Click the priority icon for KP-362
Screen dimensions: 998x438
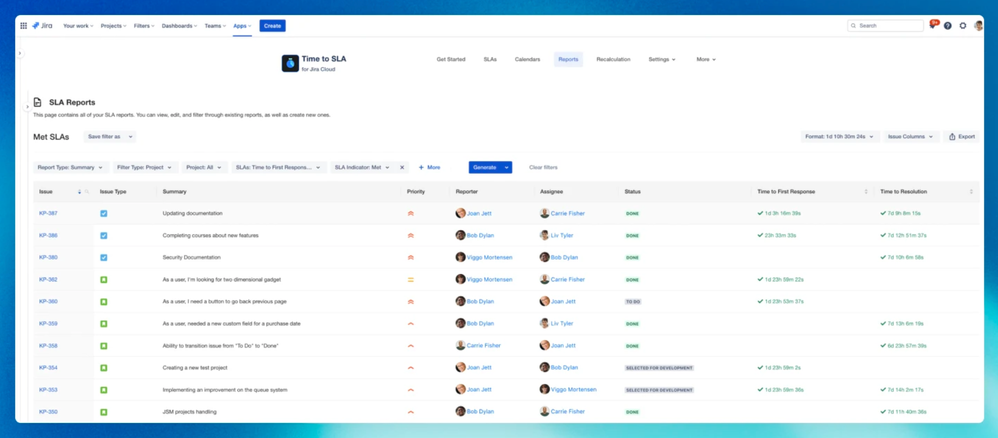point(411,279)
